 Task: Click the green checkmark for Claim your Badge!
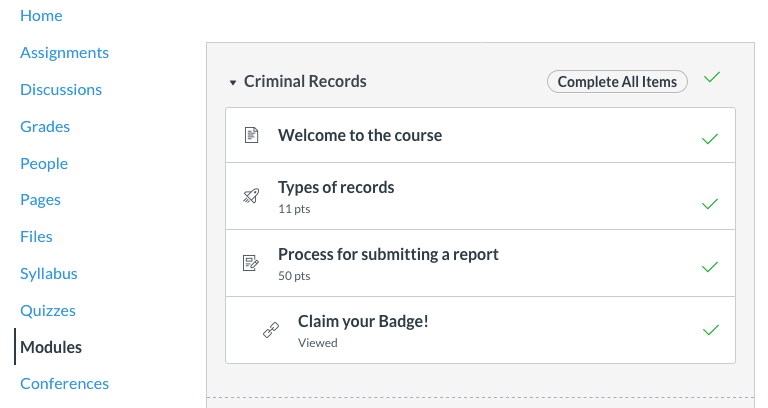[710, 329]
